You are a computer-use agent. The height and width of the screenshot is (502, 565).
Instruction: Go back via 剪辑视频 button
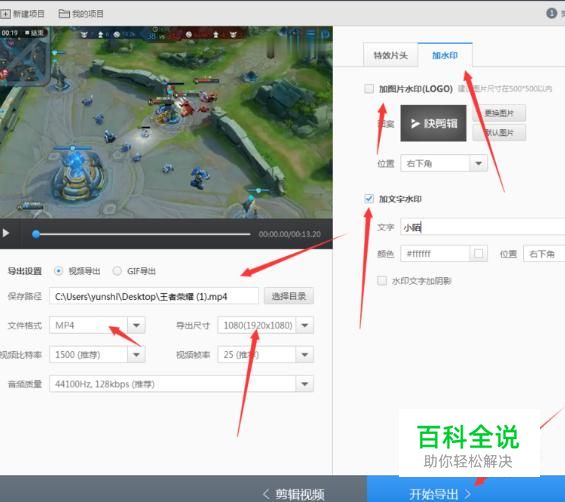(294, 494)
